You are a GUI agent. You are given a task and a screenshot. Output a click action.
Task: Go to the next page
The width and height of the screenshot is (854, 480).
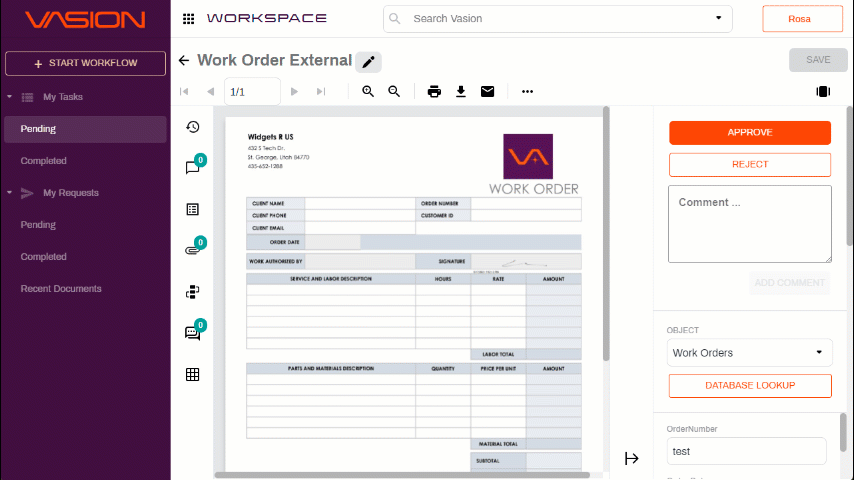click(294, 92)
